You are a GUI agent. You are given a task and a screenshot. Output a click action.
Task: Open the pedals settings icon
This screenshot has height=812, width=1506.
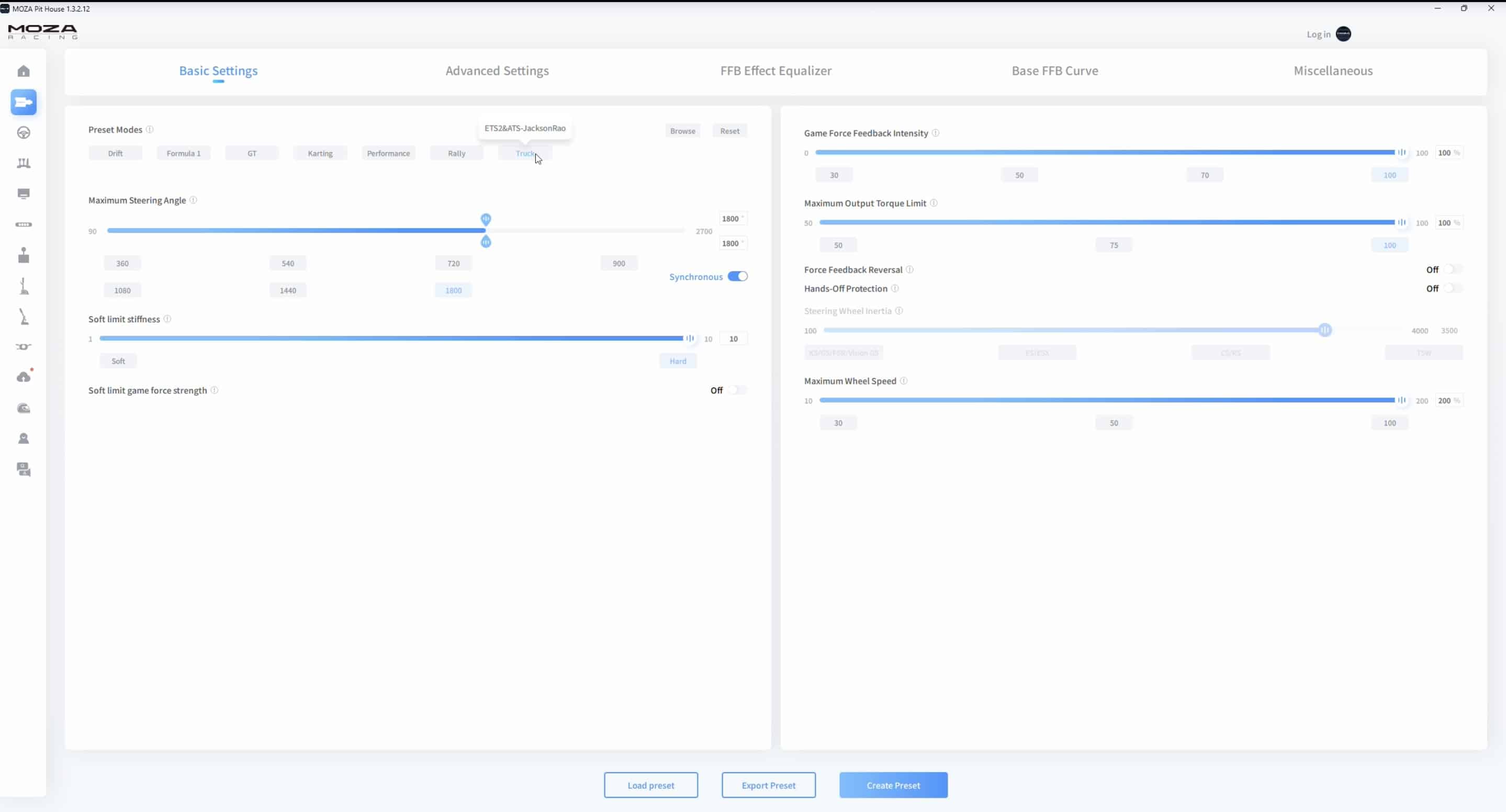click(x=24, y=163)
